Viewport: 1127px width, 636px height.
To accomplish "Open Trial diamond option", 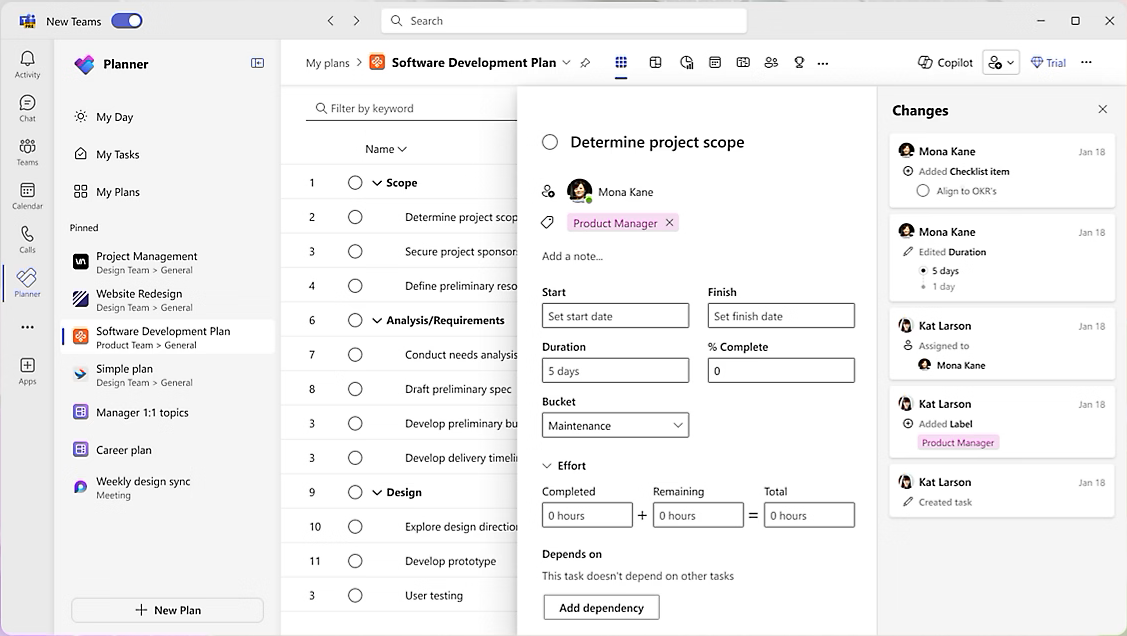I will coord(1048,63).
